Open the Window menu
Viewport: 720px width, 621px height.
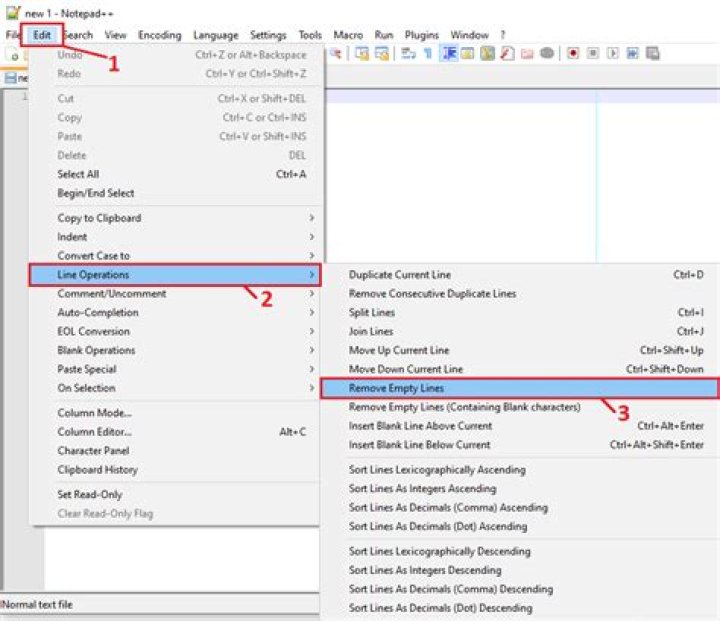pos(469,35)
